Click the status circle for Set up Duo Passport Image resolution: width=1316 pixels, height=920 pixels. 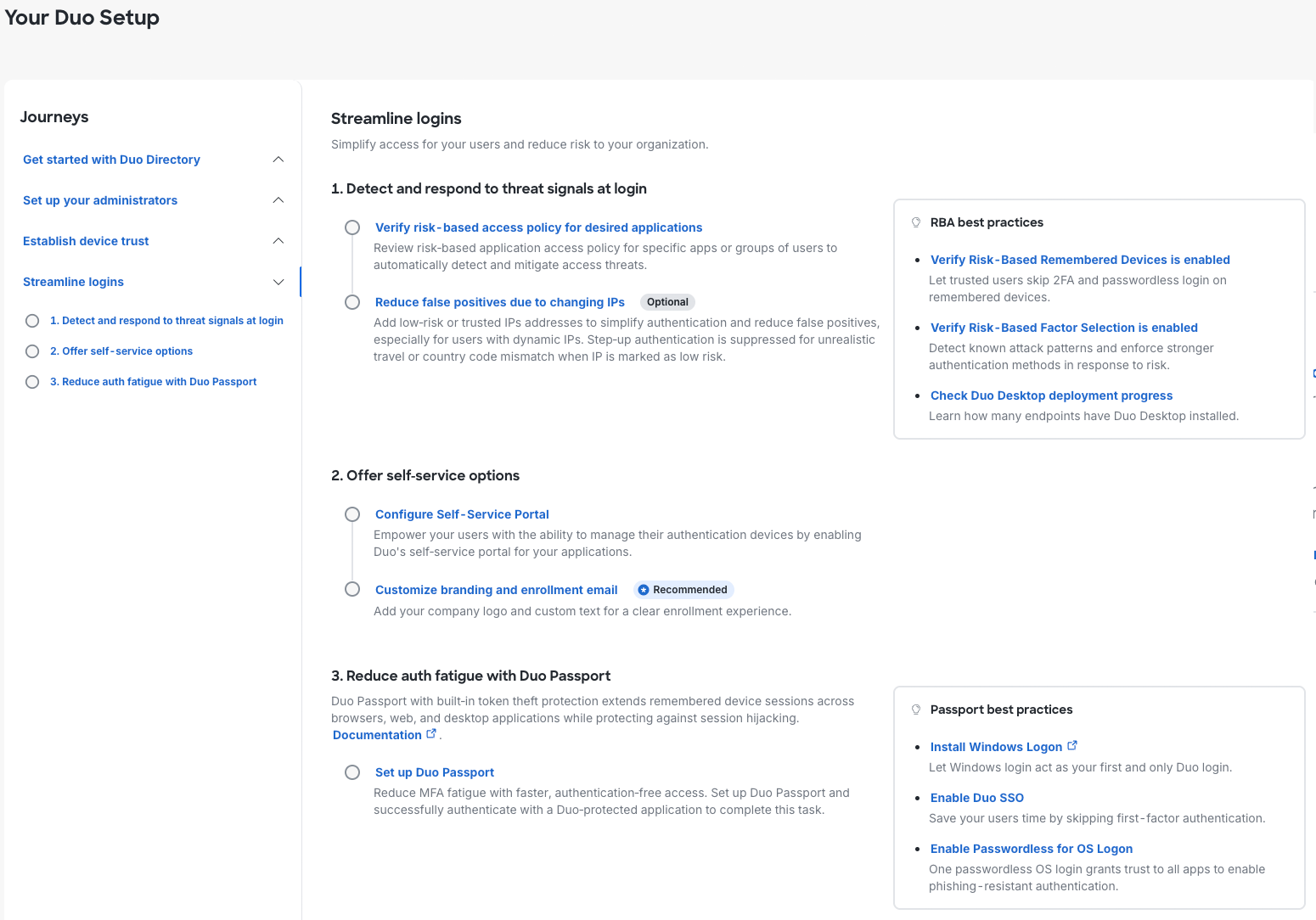click(x=352, y=772)
